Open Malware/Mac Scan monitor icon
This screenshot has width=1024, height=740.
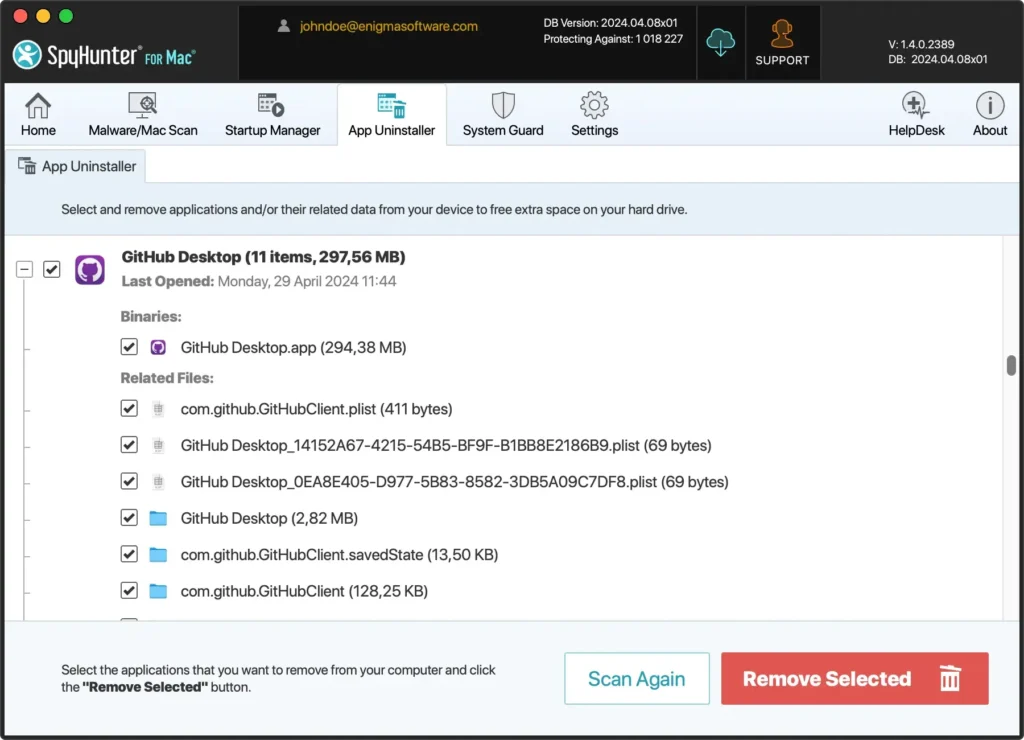142,105
